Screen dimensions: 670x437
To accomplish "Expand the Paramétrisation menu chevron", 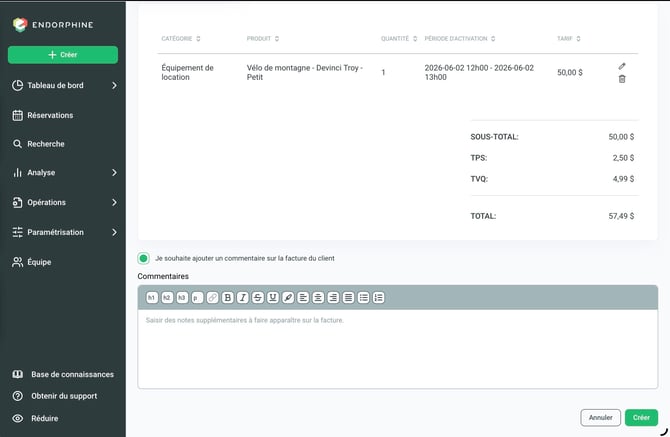I will click(114, 232).
